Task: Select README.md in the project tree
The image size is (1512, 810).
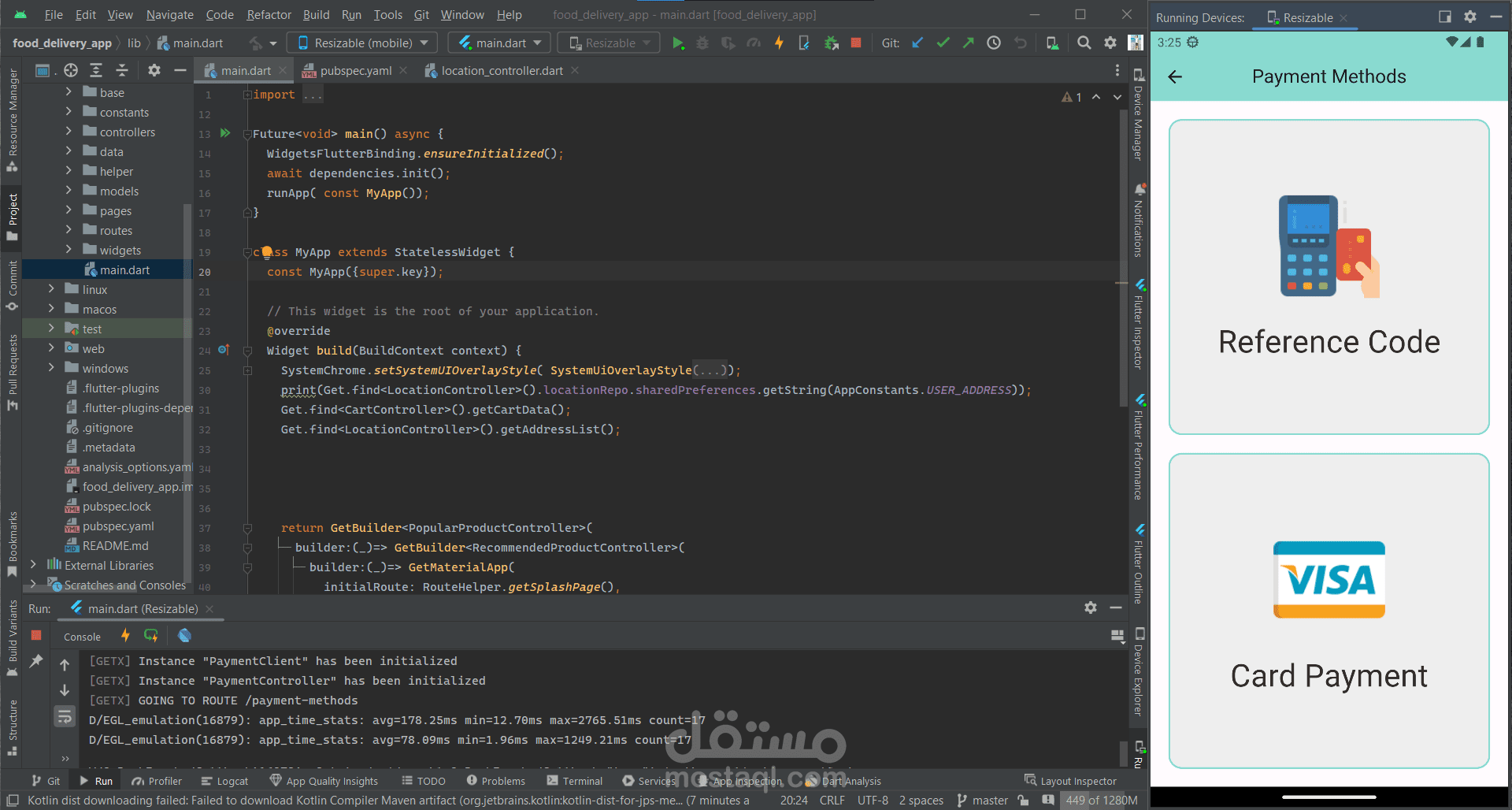Action: coord(115,546)
